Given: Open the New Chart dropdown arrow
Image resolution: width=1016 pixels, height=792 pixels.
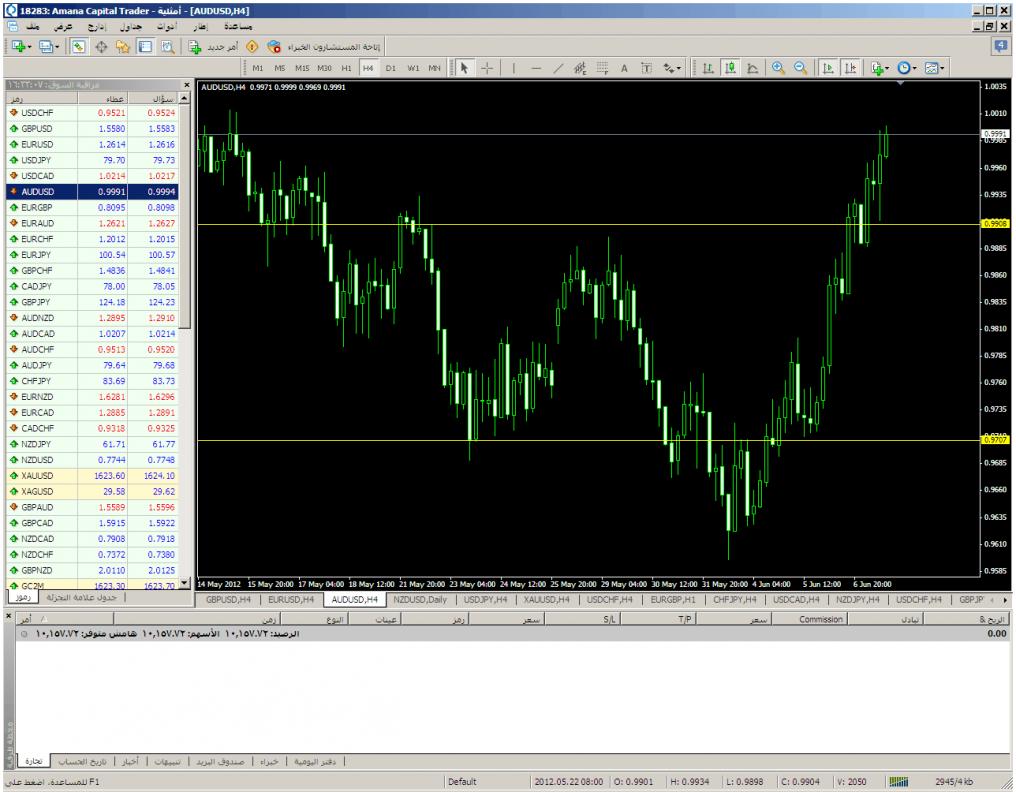Looking at the screenshot, I should point(30,47).
